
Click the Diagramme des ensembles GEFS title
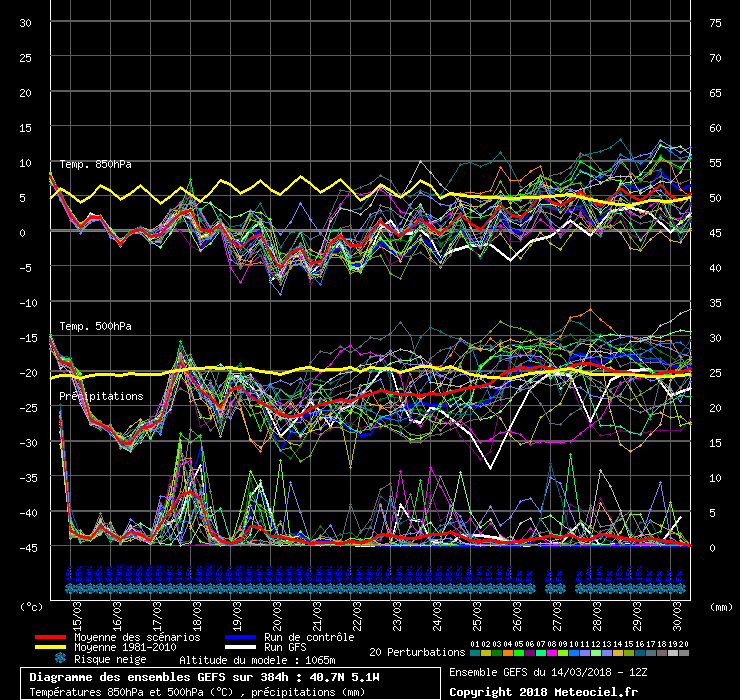204,677
